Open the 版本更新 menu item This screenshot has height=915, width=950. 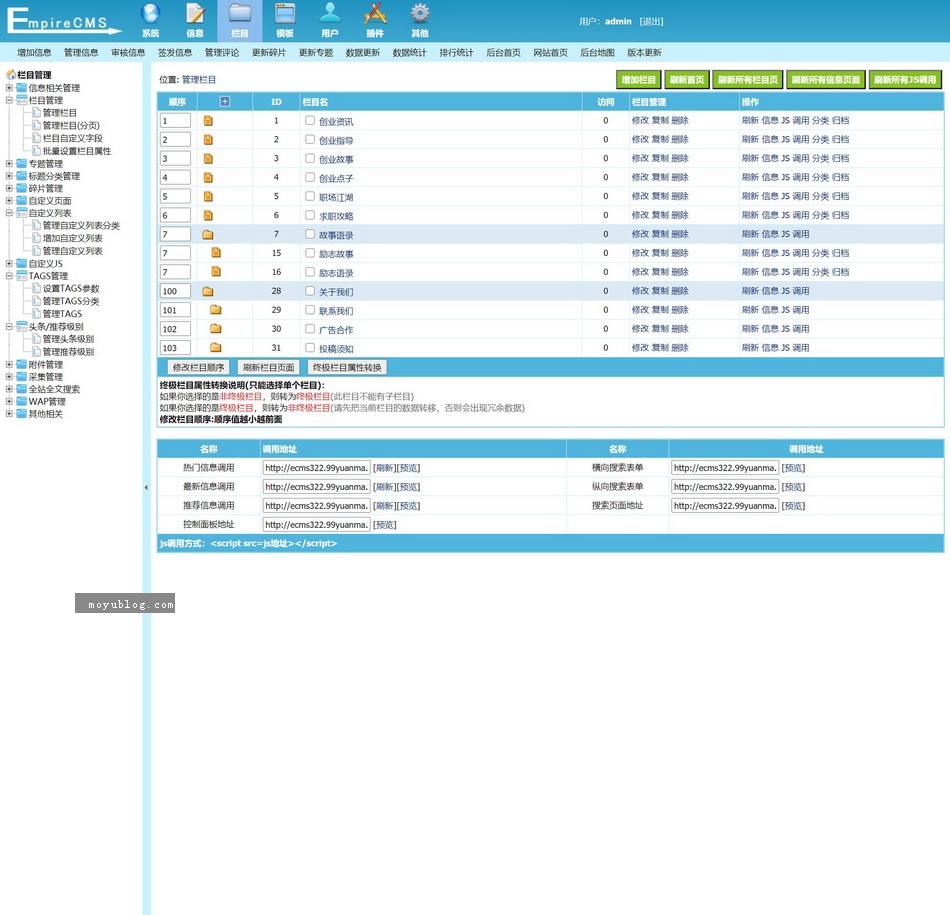click(644, 53)
